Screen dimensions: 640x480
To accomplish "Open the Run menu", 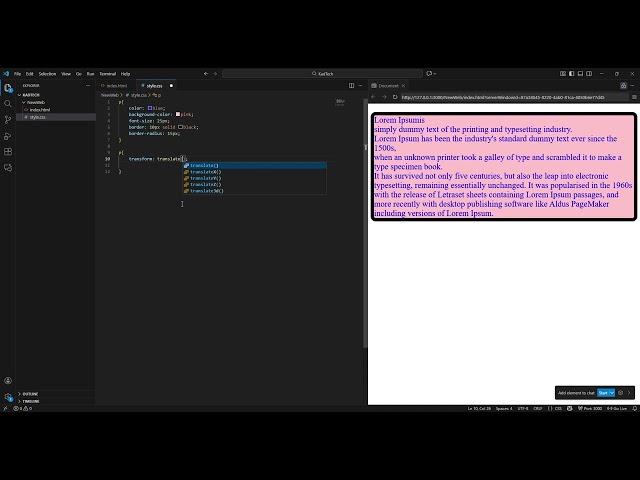I will click(x=90, y=74).
